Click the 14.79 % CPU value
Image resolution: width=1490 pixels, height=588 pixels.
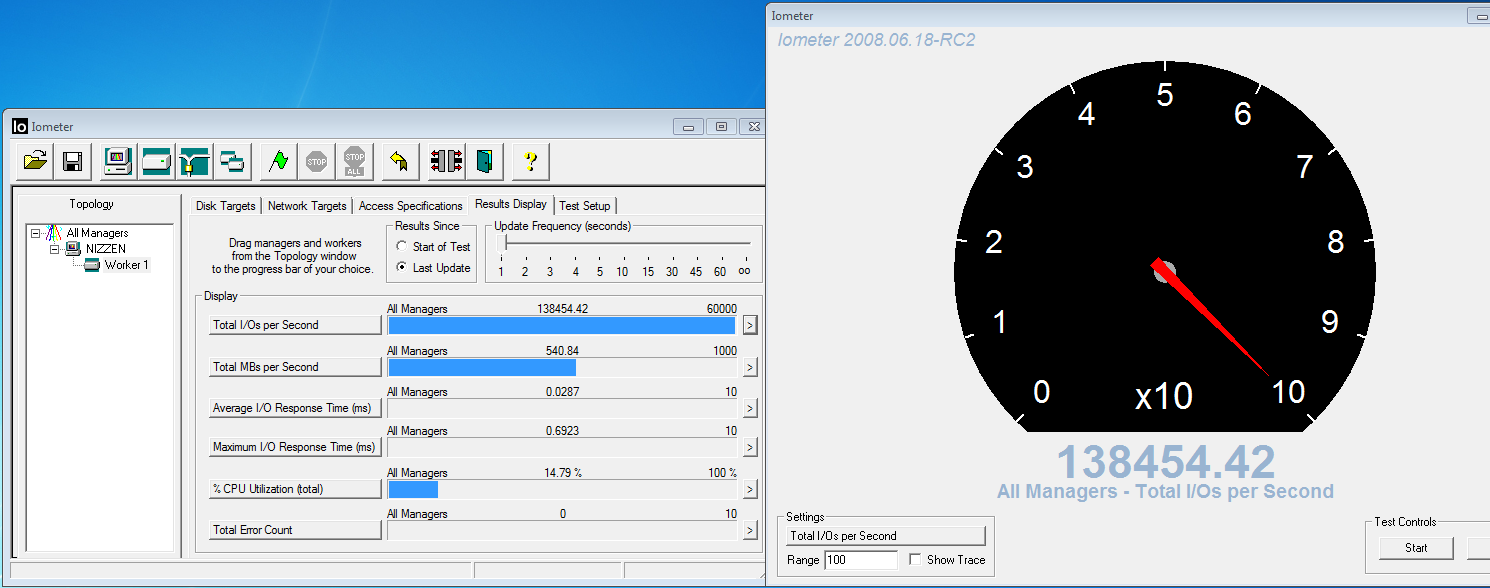click(x=563, y=473)
